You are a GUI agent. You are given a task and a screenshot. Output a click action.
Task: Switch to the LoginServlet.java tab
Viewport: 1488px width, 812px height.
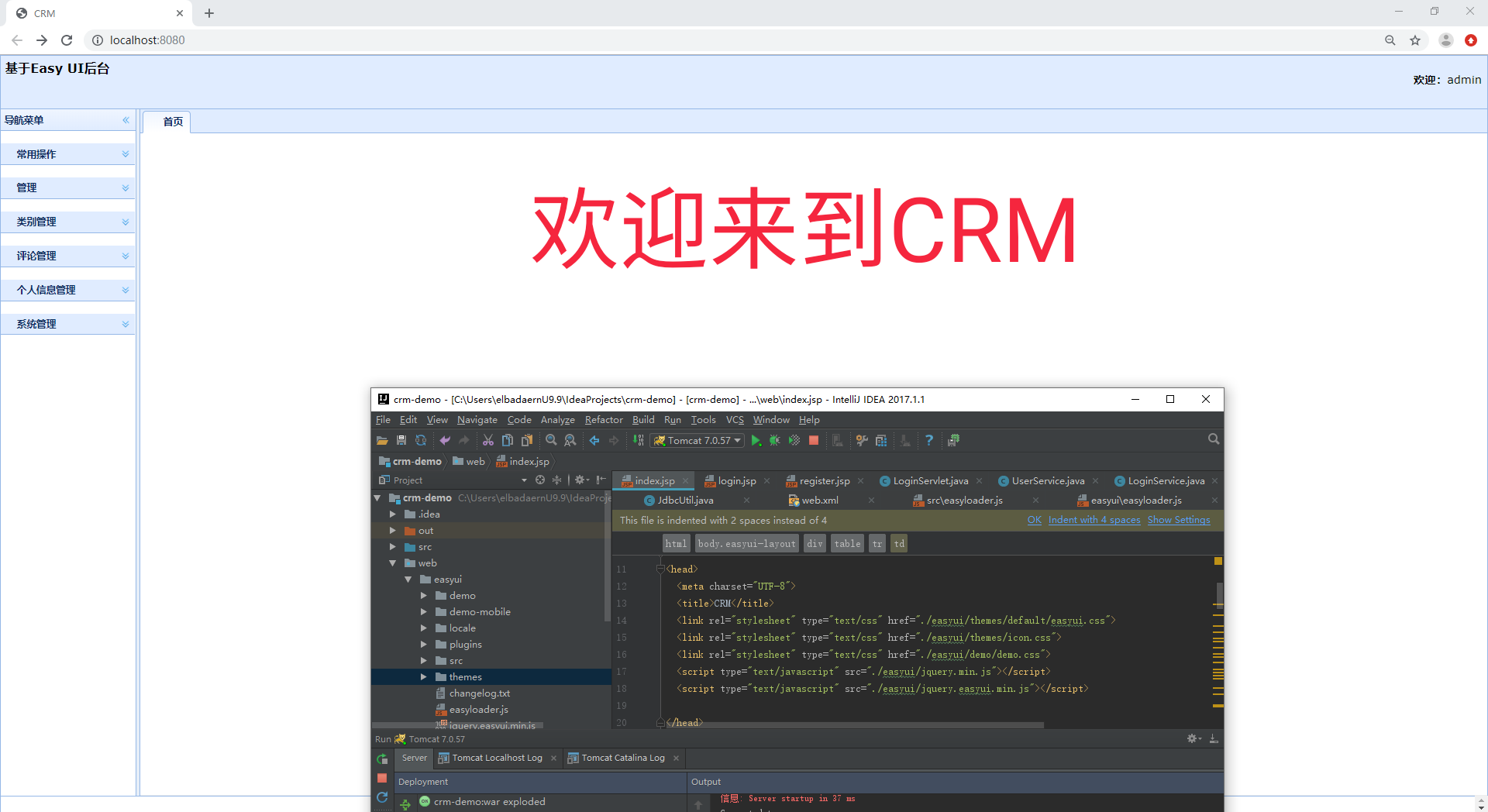coord(930,481)
